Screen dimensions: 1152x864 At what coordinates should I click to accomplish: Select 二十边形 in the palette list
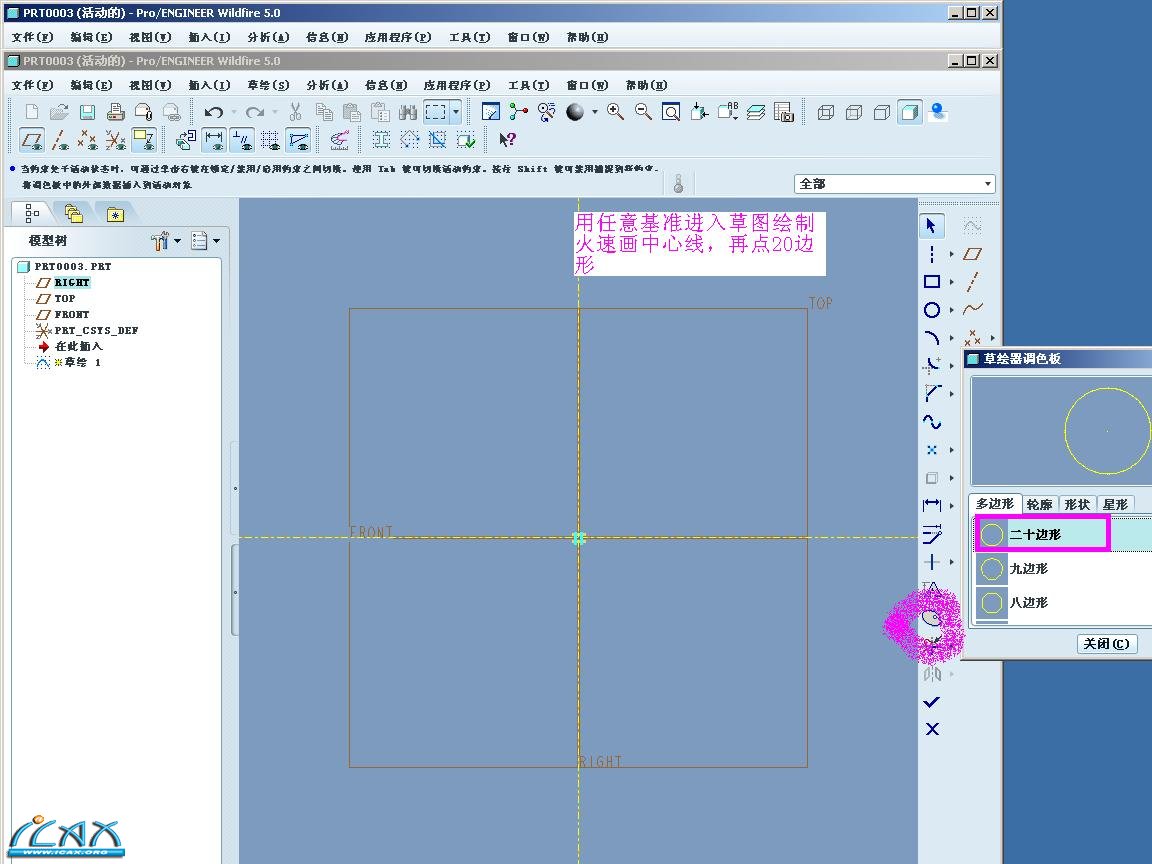(x=1062, y=534)
